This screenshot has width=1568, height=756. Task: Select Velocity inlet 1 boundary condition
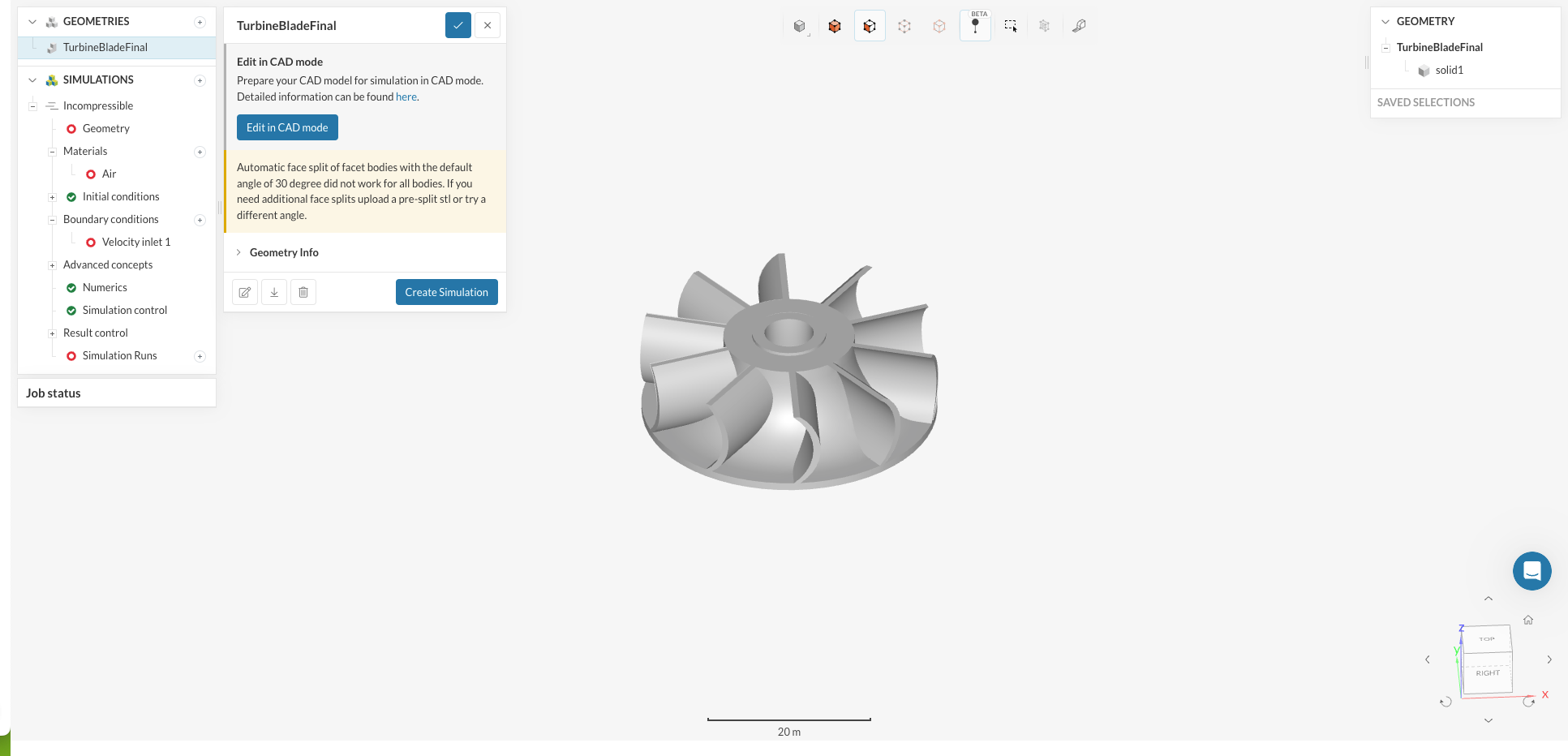[135, 242]
